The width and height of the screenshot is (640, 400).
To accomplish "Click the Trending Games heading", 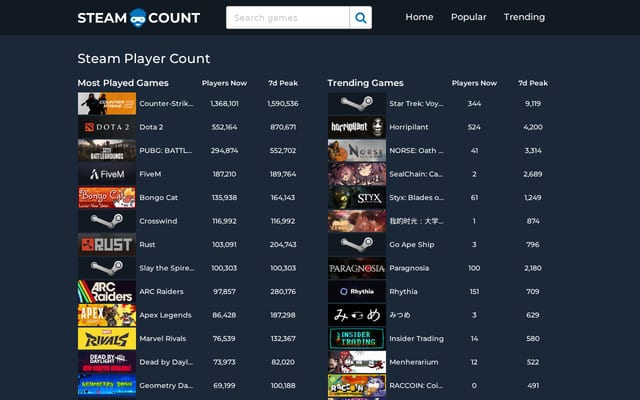I will coord(365,83).
